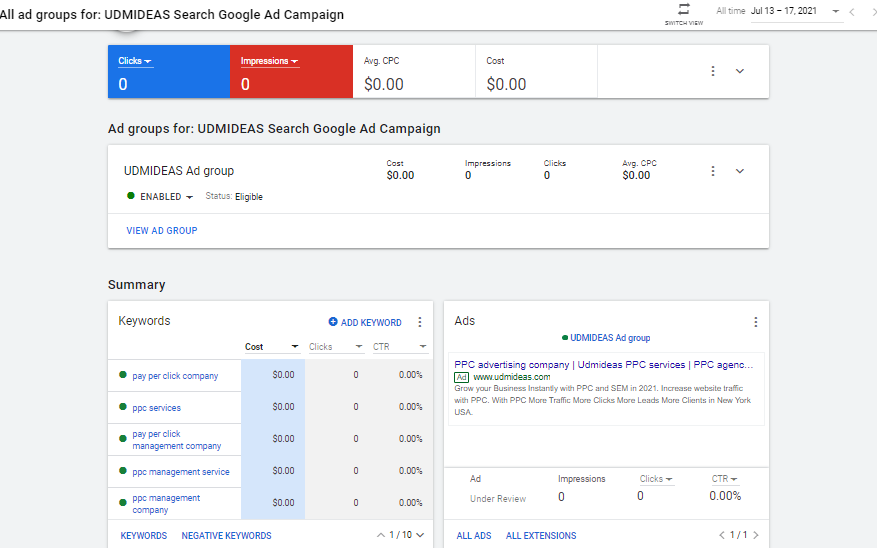Open the date range dropdown

(836, 11)
